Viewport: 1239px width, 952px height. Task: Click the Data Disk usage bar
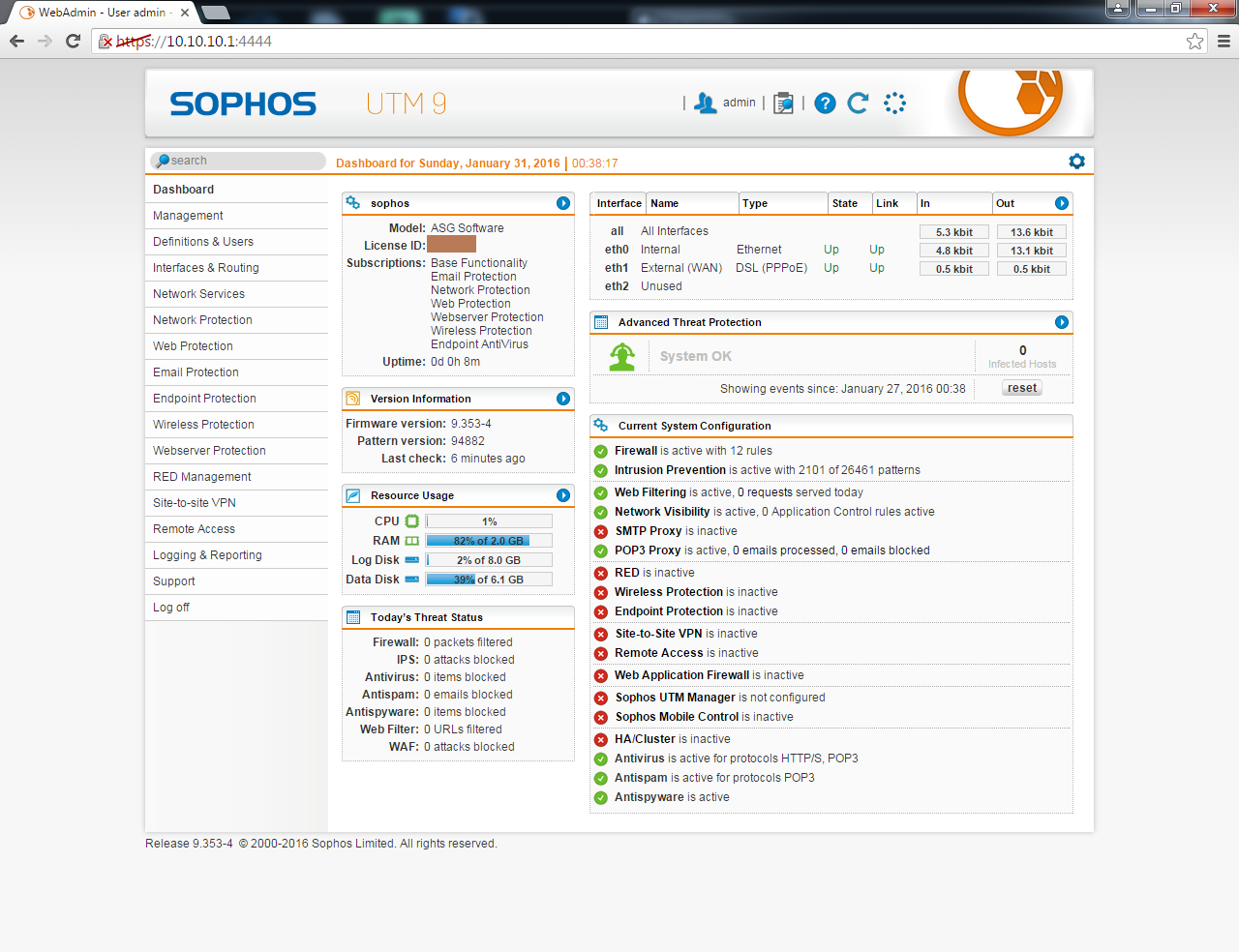[x=489, y=580]
